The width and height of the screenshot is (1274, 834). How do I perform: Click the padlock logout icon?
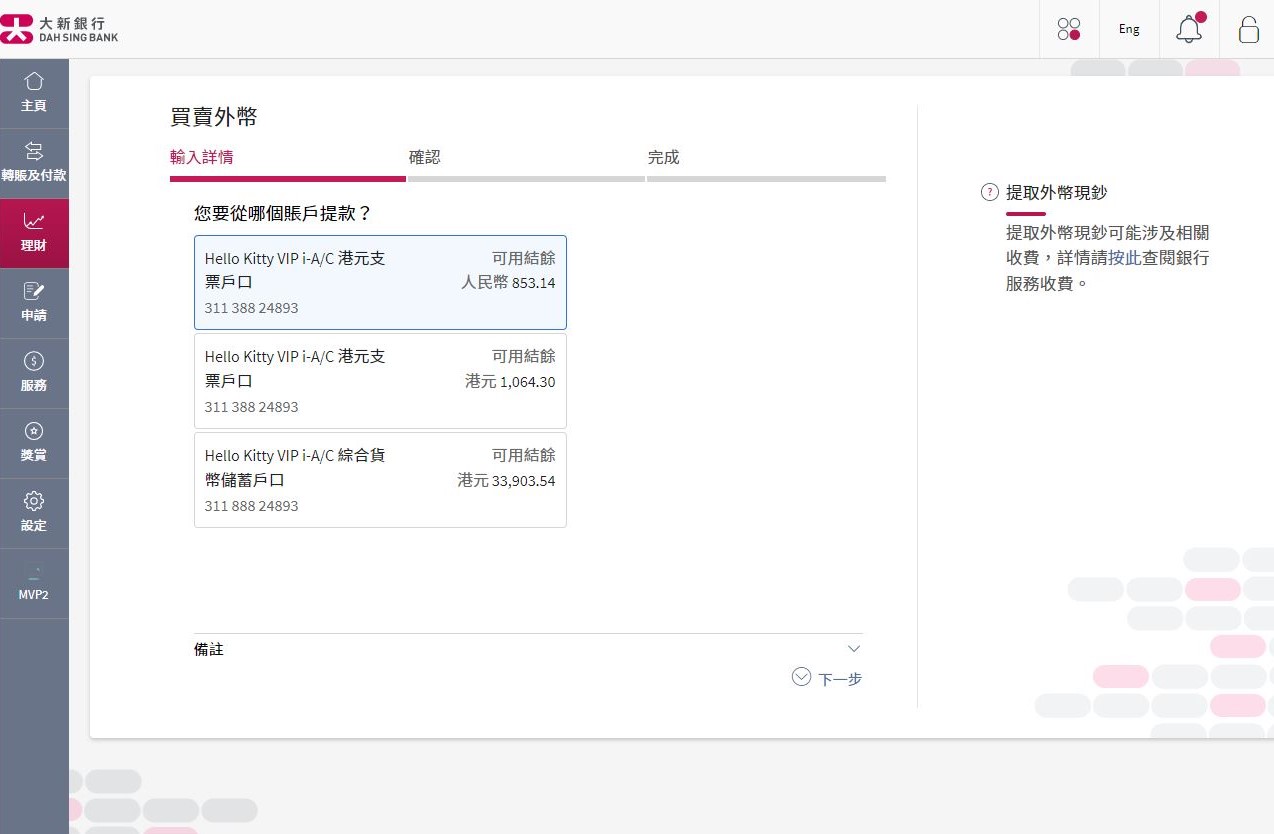point(1248,29)
